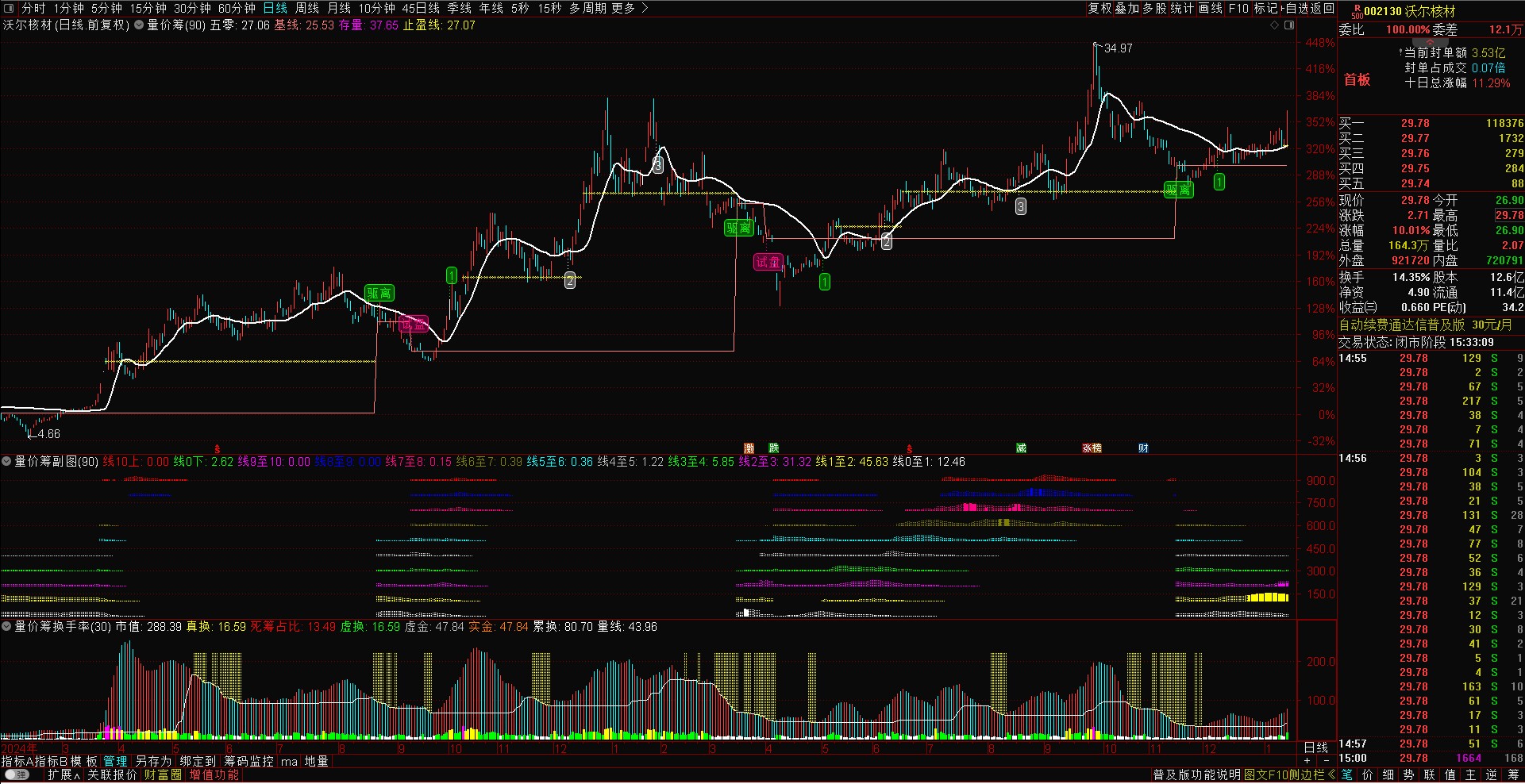Open the F10 company info
The width and height of the screenshot is (1525, 784).
click(1238, 8)
